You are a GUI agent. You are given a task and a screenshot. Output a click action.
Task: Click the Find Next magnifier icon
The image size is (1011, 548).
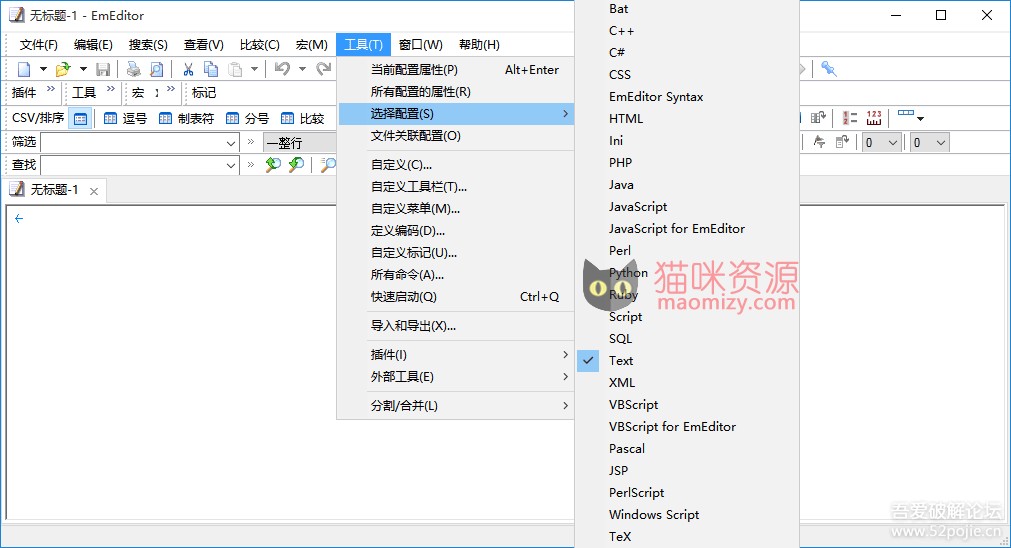(296, 164)
